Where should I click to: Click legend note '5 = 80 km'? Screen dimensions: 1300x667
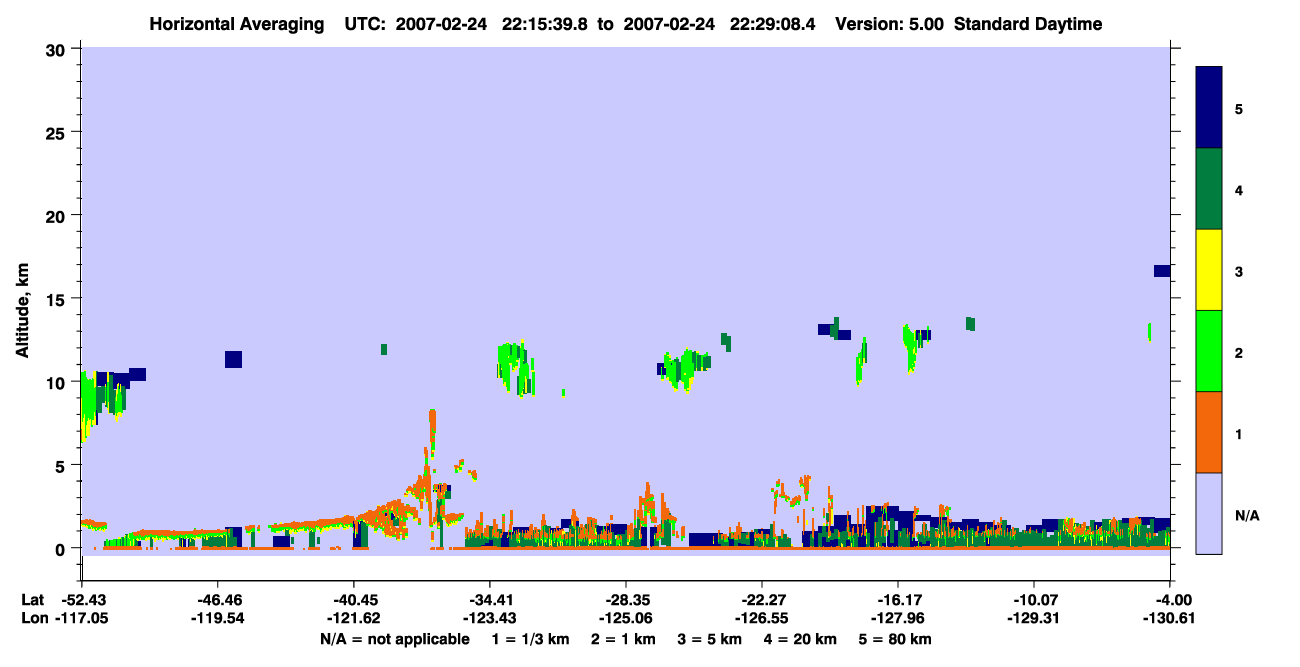tap(895, 639)
